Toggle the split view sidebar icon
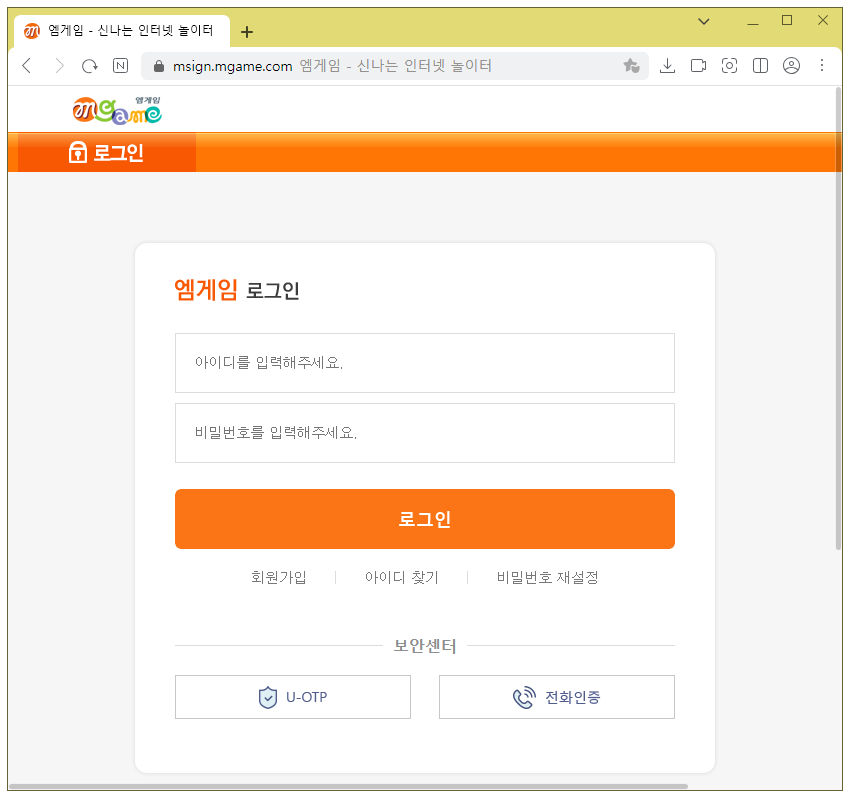The width and height of the screenshot is (850, 798). tap(760, 66)
